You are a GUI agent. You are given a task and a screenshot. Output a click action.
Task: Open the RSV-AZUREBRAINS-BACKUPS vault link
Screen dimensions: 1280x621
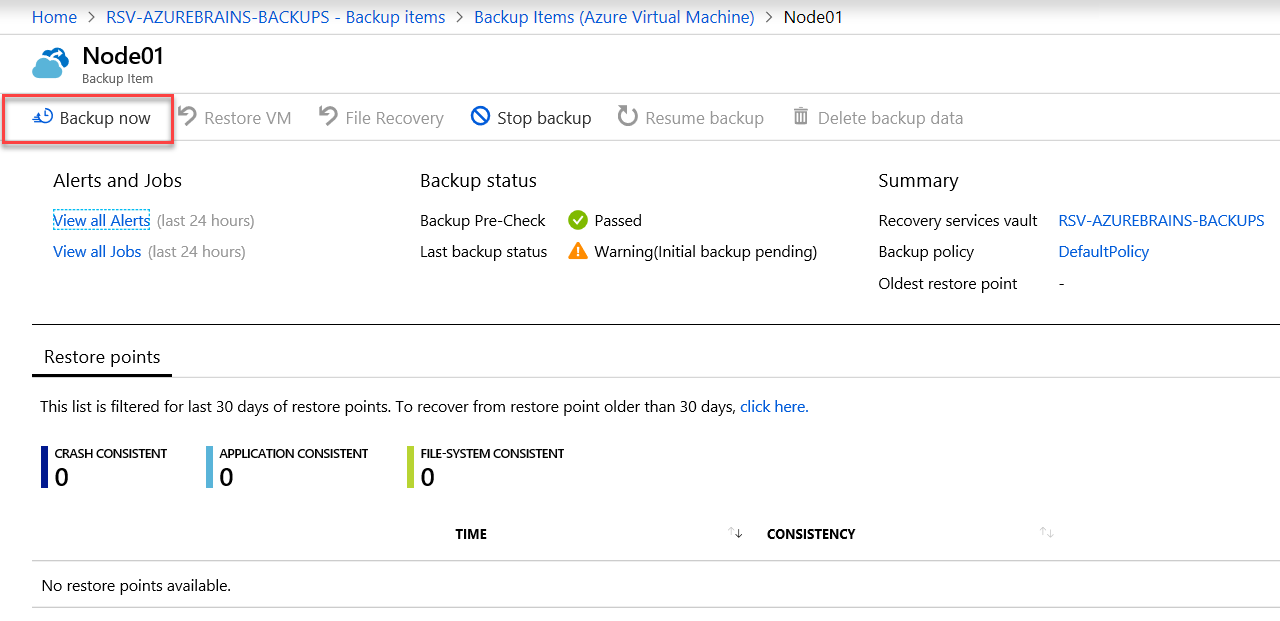(1161, 220)
